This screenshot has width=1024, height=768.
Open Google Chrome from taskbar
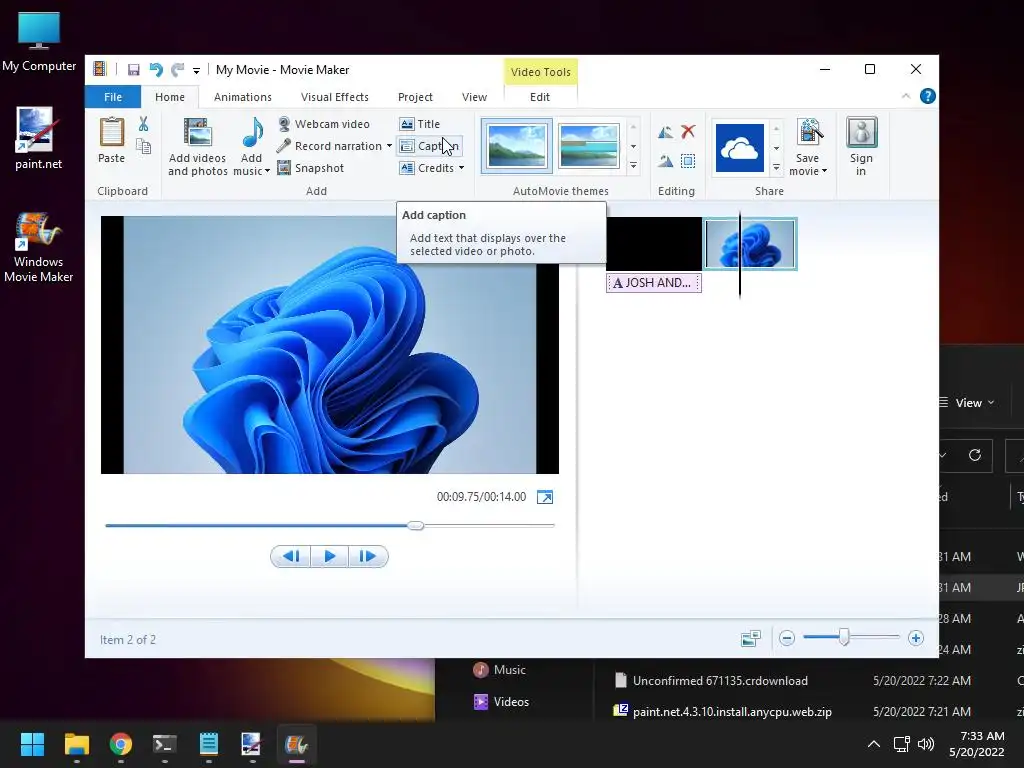pos(121,744)
